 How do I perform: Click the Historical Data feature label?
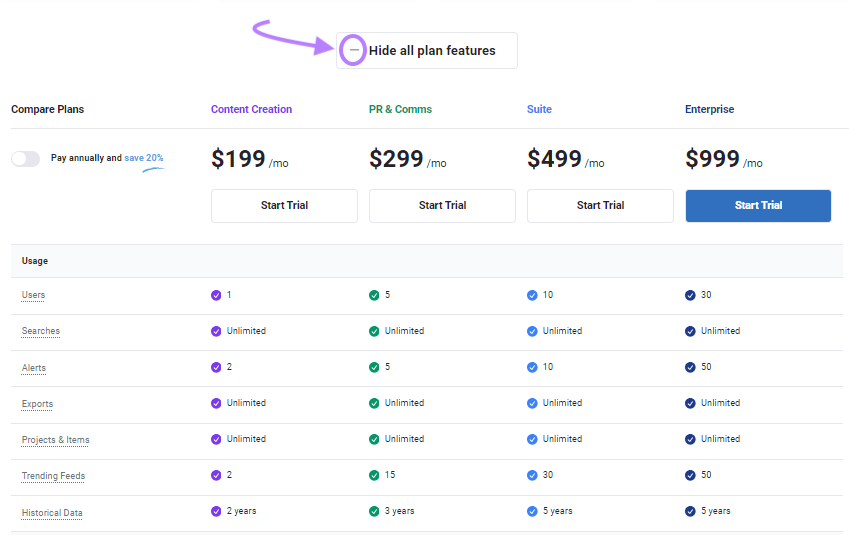(52, 513)
